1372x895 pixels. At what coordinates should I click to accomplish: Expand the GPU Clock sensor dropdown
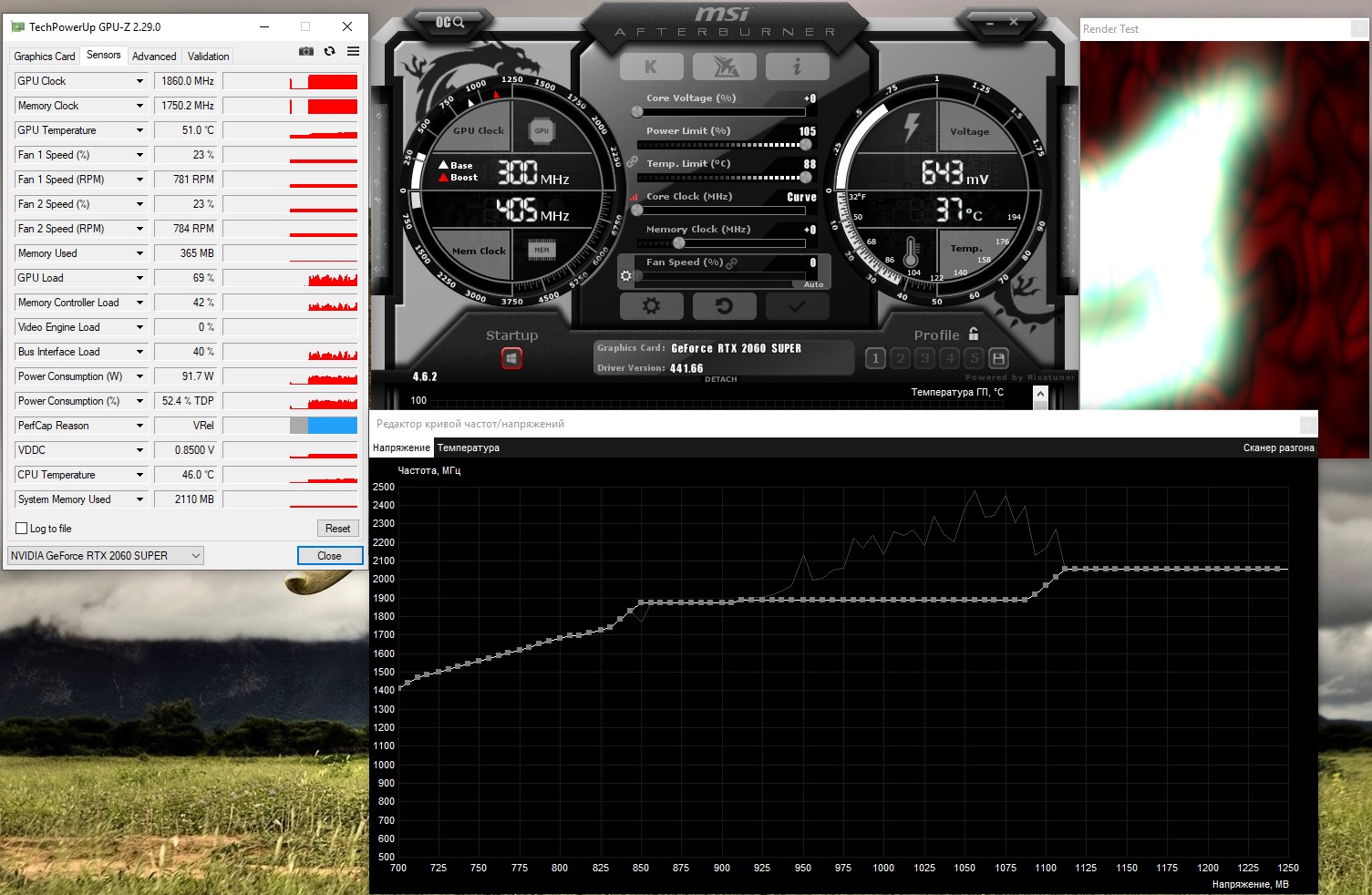[139, 81]
